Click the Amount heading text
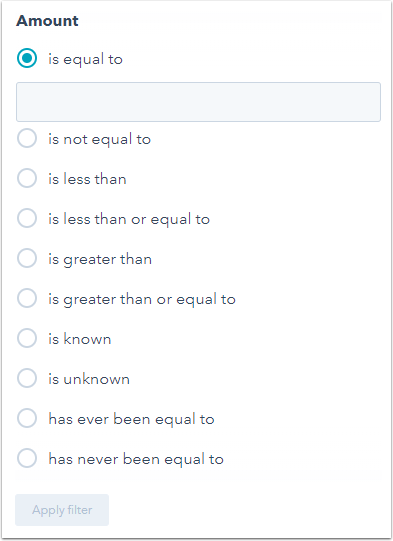393x541 pixels. tap(47, 21)
